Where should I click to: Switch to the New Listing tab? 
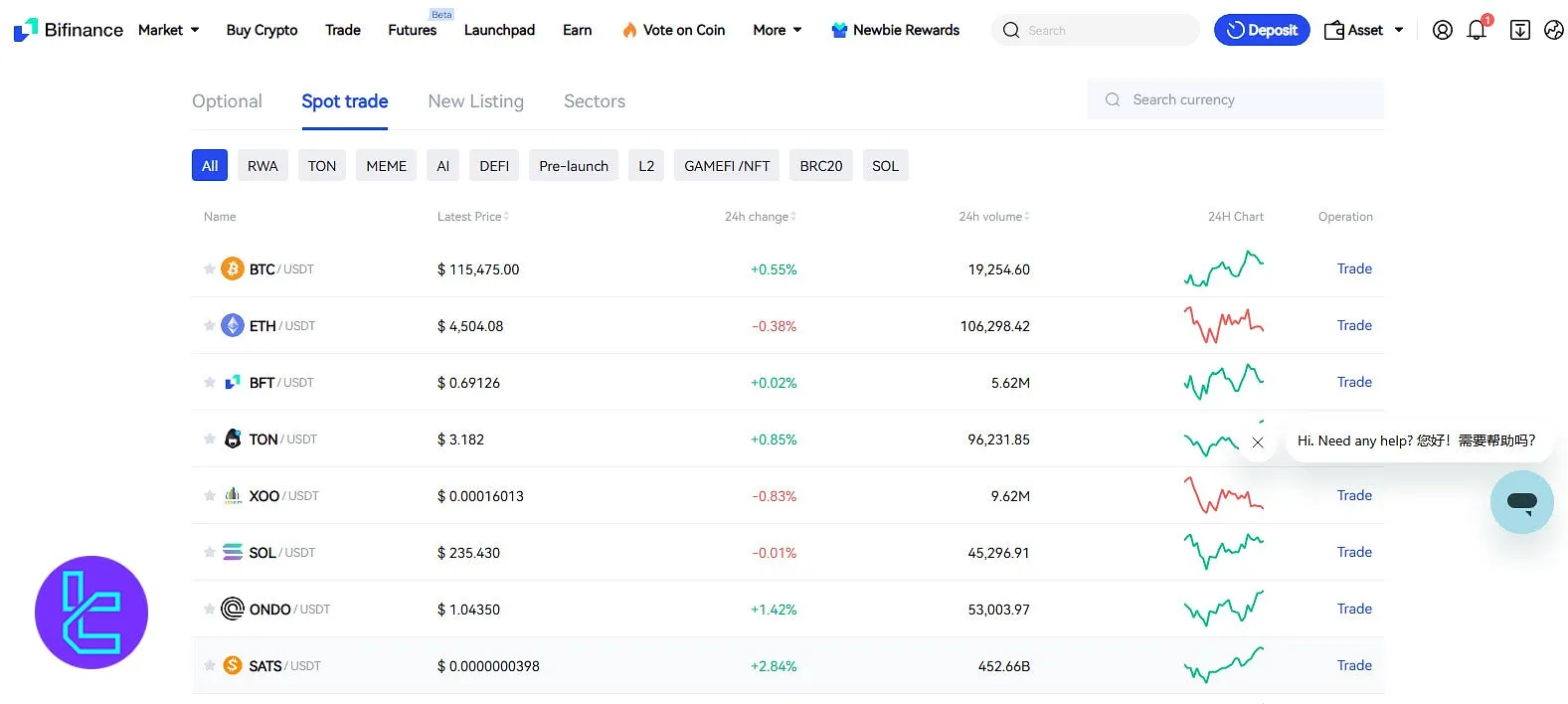[475, 101]
